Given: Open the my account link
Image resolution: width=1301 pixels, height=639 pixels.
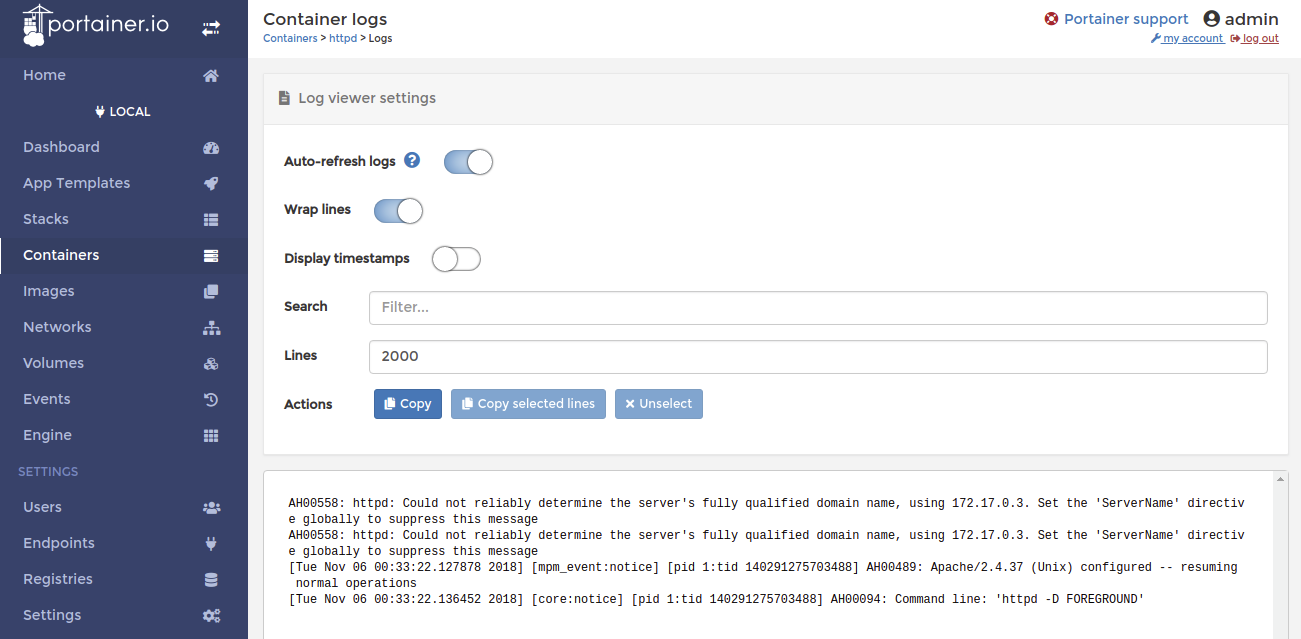Looking at the screenshot, I should pos(1192,39).
